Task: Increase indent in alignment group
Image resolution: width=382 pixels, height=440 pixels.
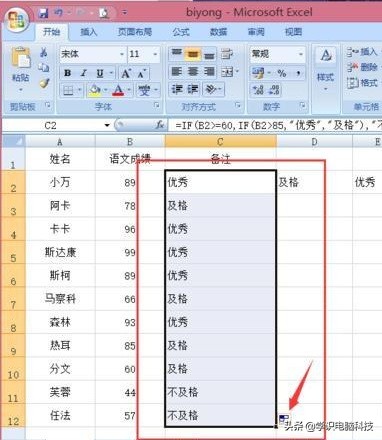Action: (193, 89)
